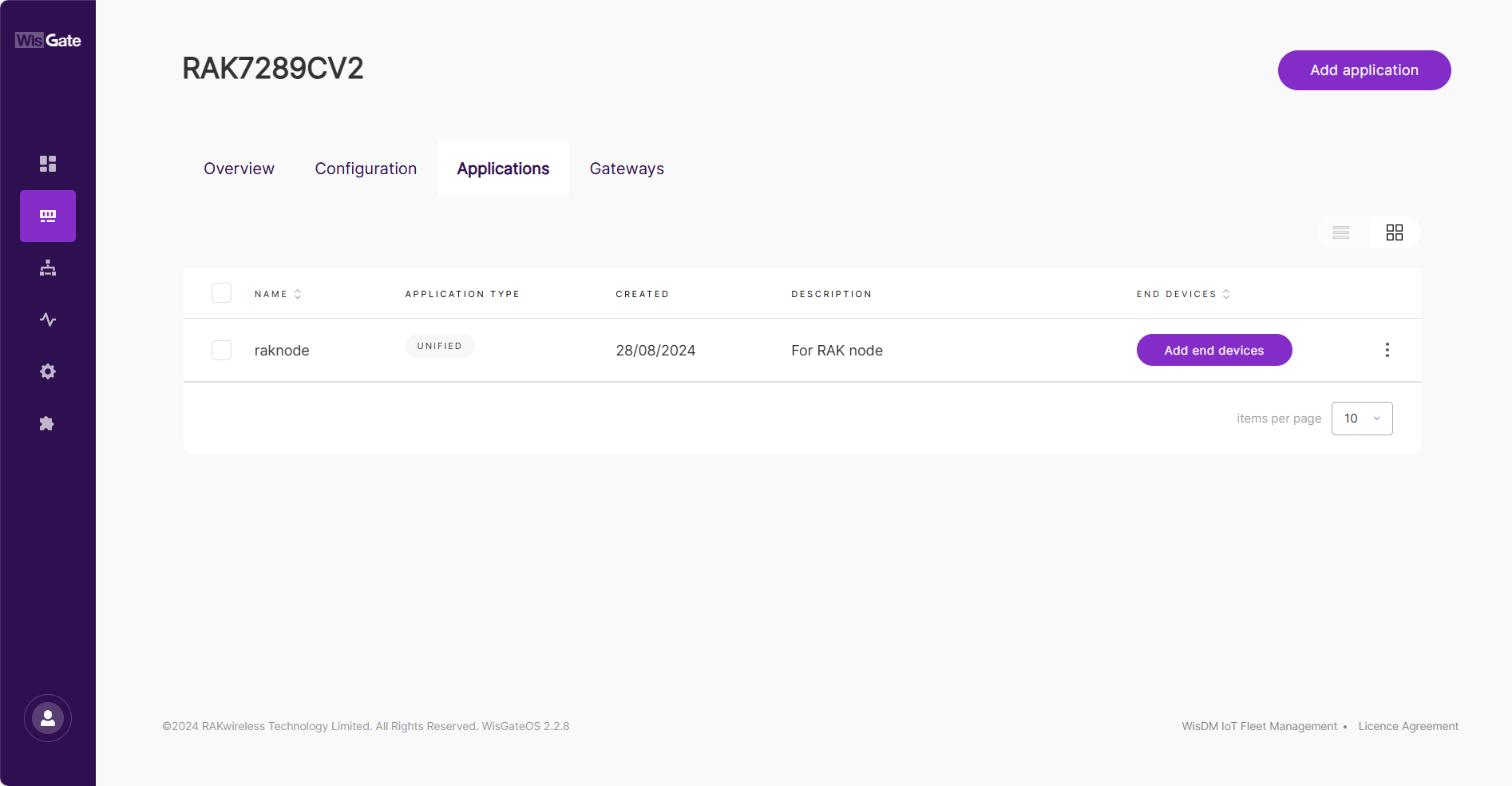The image size is (1512, 786).
Task: Click the description For RAK node
Action: point(837,351)
